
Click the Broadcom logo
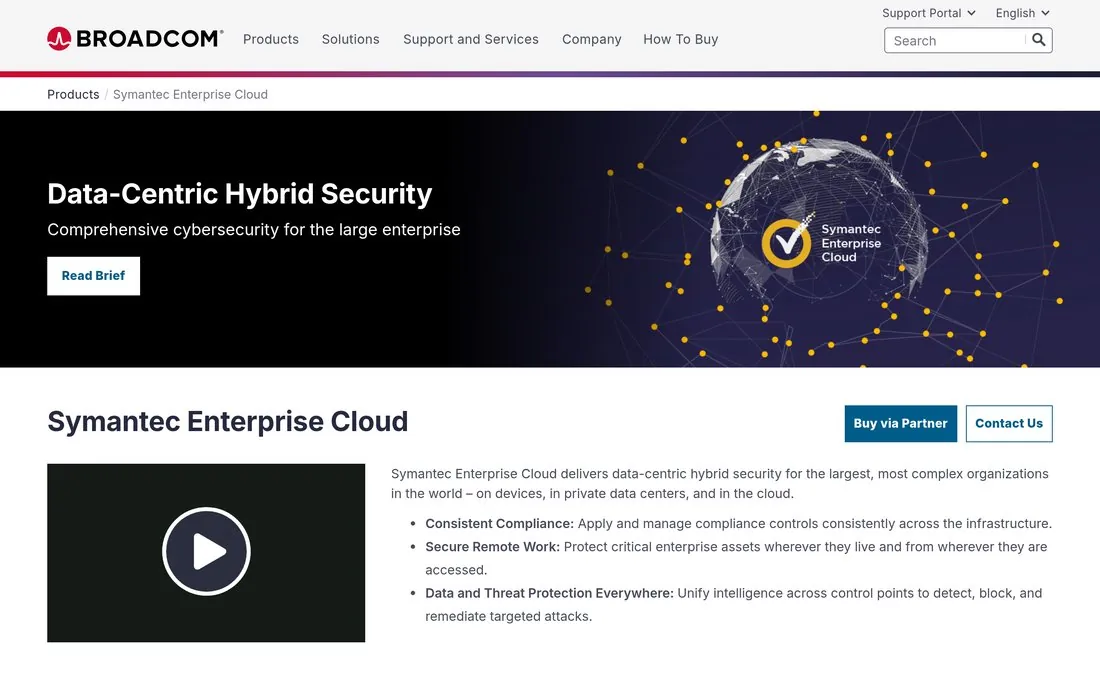pyautogui.click(x=135, y=39)
